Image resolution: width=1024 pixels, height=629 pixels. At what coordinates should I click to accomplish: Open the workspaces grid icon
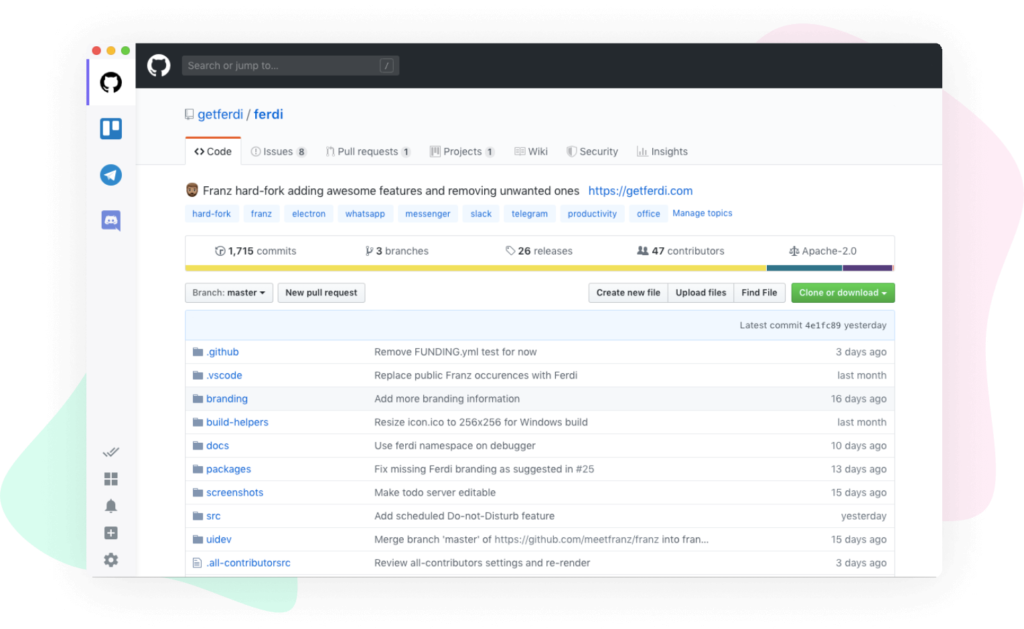tap(111, 479)
